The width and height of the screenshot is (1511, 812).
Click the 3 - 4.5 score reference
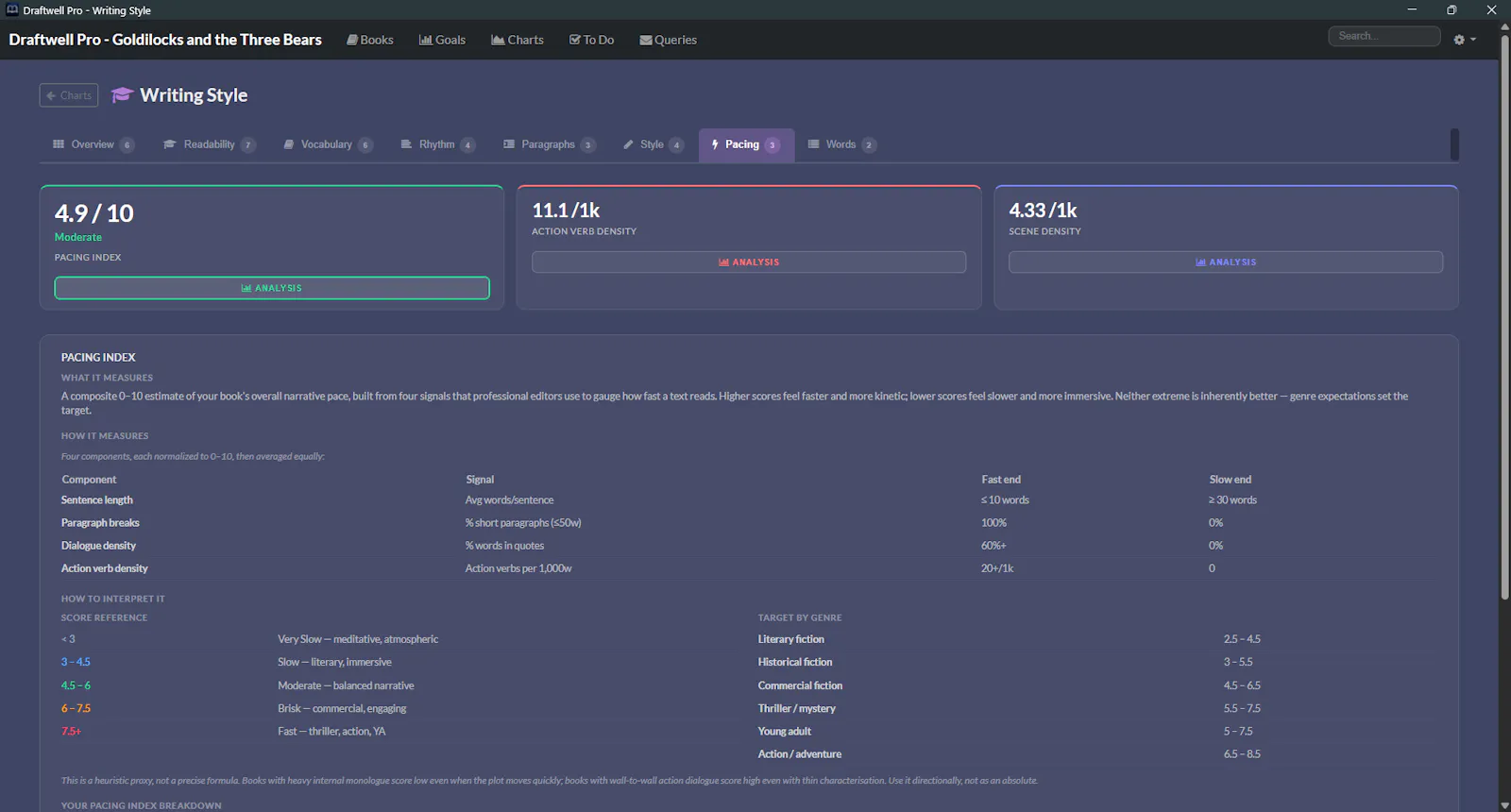76,662
